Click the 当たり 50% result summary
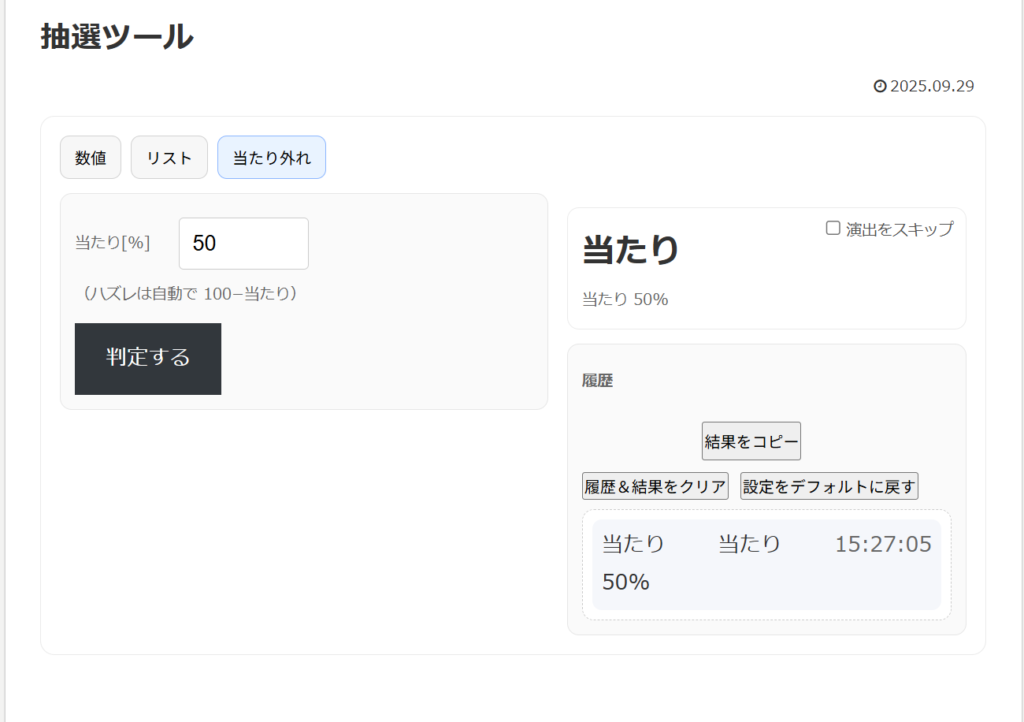Viewport: 1024px width, 722px height. [625, 299]
